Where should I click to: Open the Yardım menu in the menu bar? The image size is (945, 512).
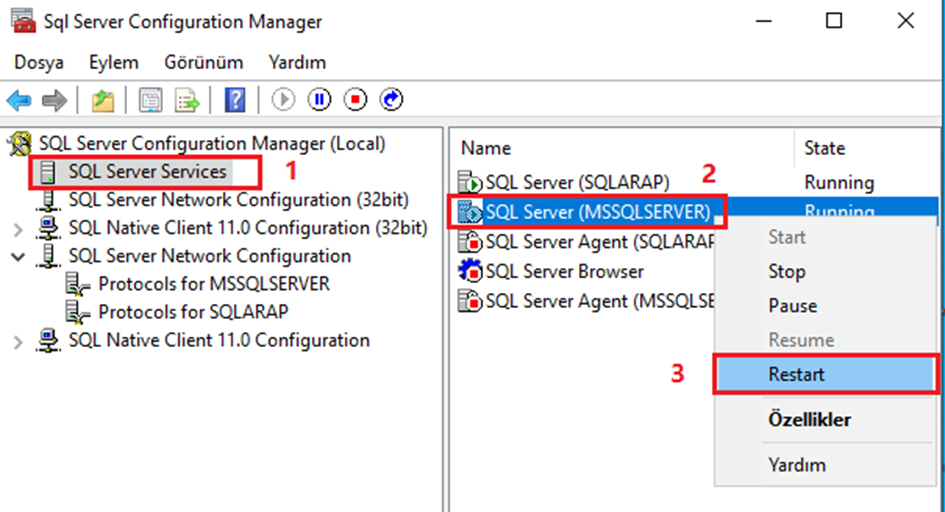(x=297, y=63)
